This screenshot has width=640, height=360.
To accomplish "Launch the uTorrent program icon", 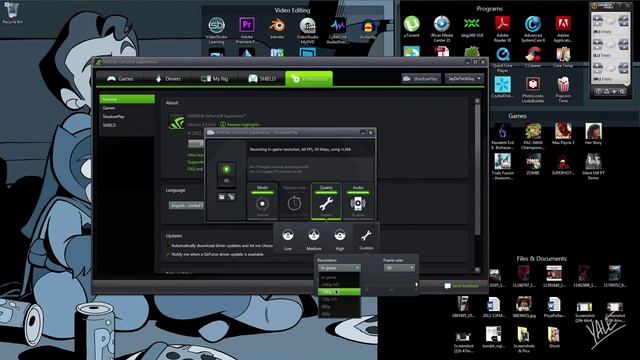I will coord(411,27).
